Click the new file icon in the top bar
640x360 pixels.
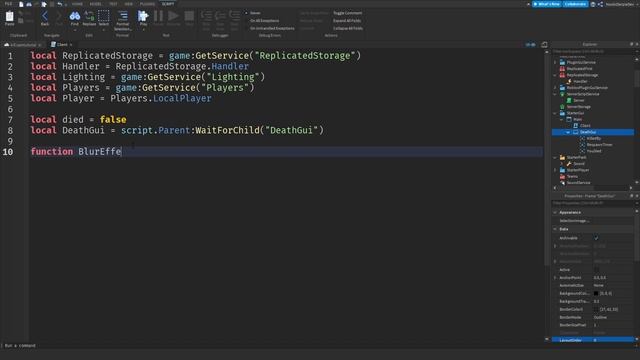[21, 4]
